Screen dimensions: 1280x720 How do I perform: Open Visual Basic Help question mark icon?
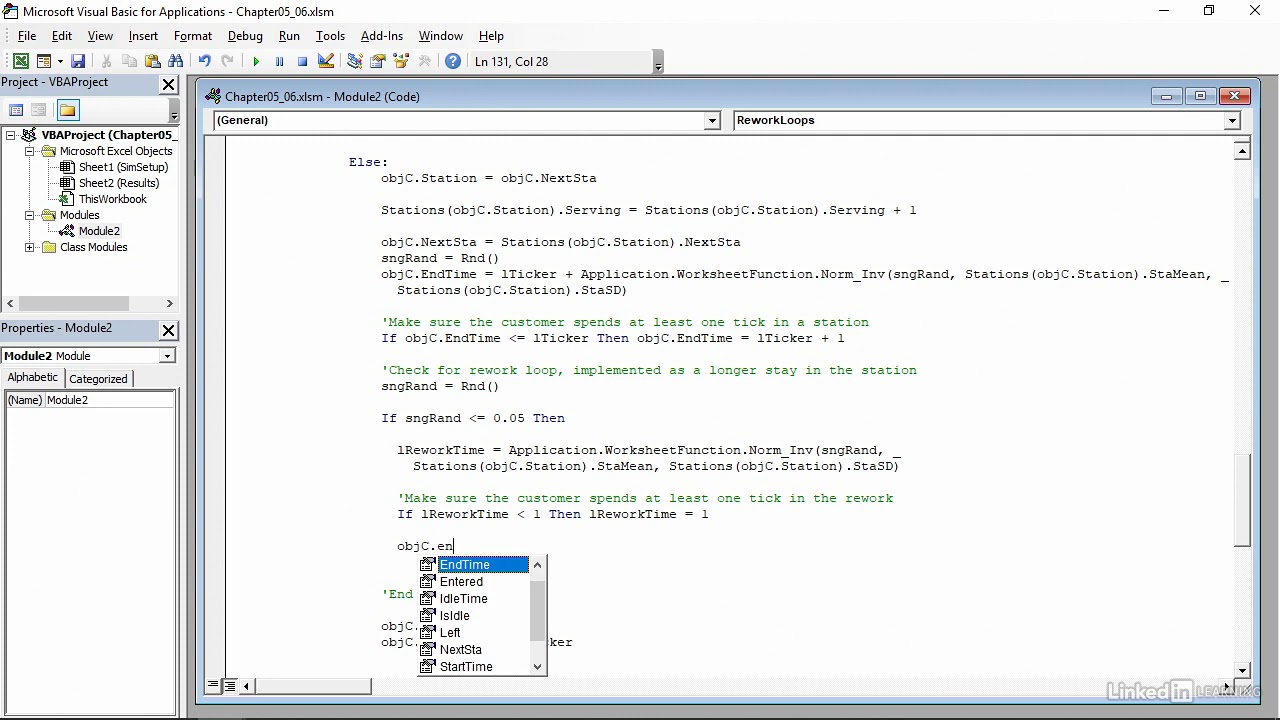tap(453, 61)
